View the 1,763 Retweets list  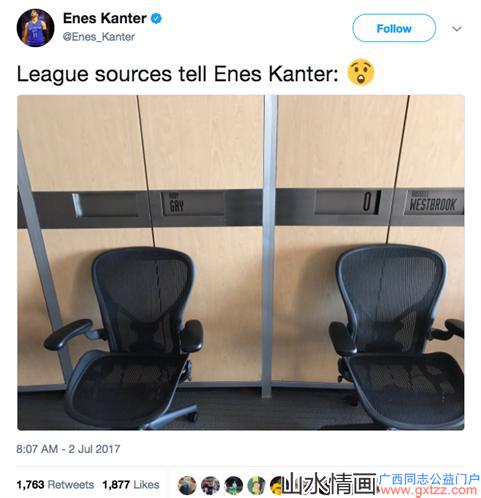coord(55,484)
